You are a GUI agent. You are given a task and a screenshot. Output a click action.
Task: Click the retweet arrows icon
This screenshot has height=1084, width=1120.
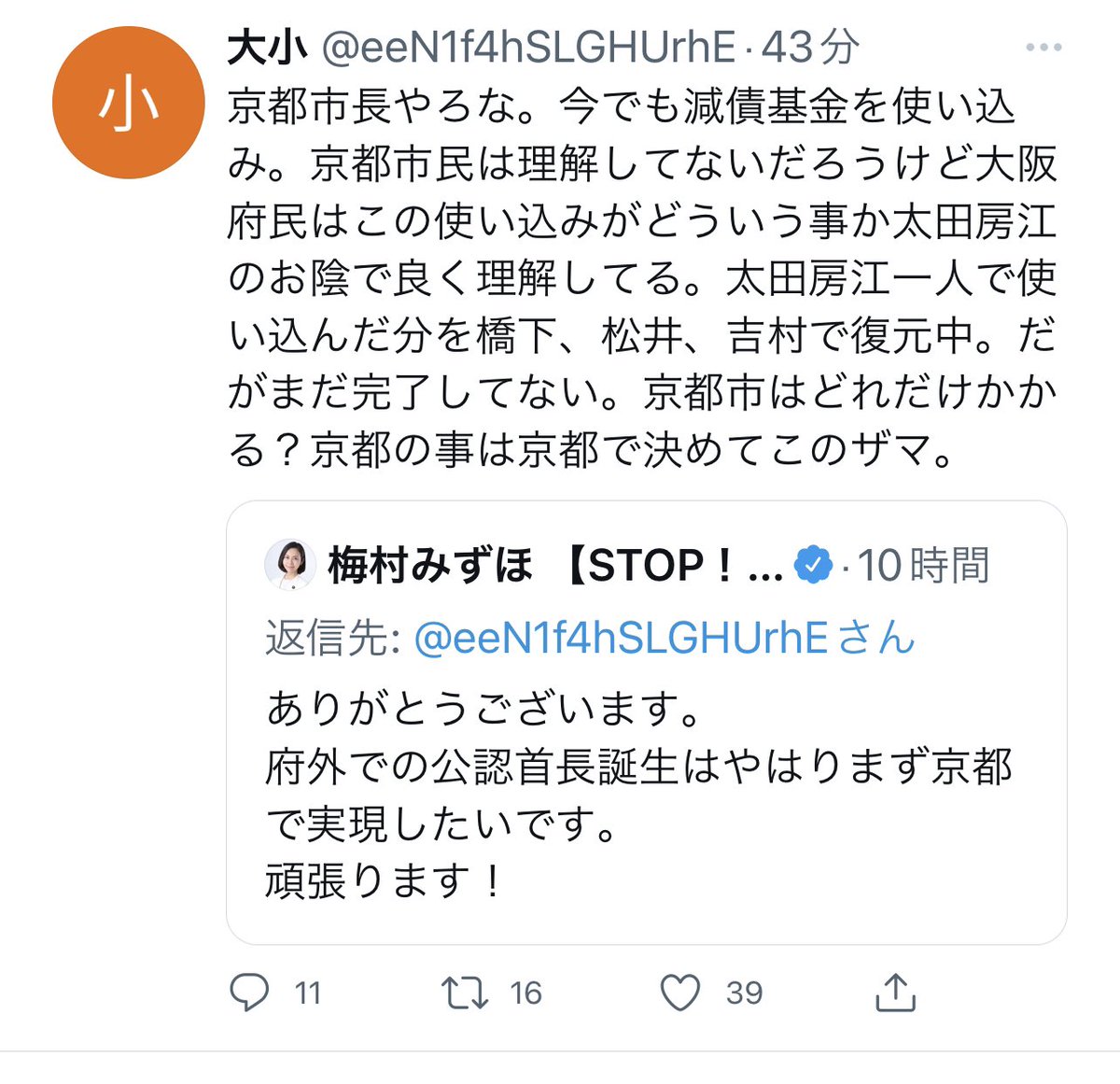464,992
